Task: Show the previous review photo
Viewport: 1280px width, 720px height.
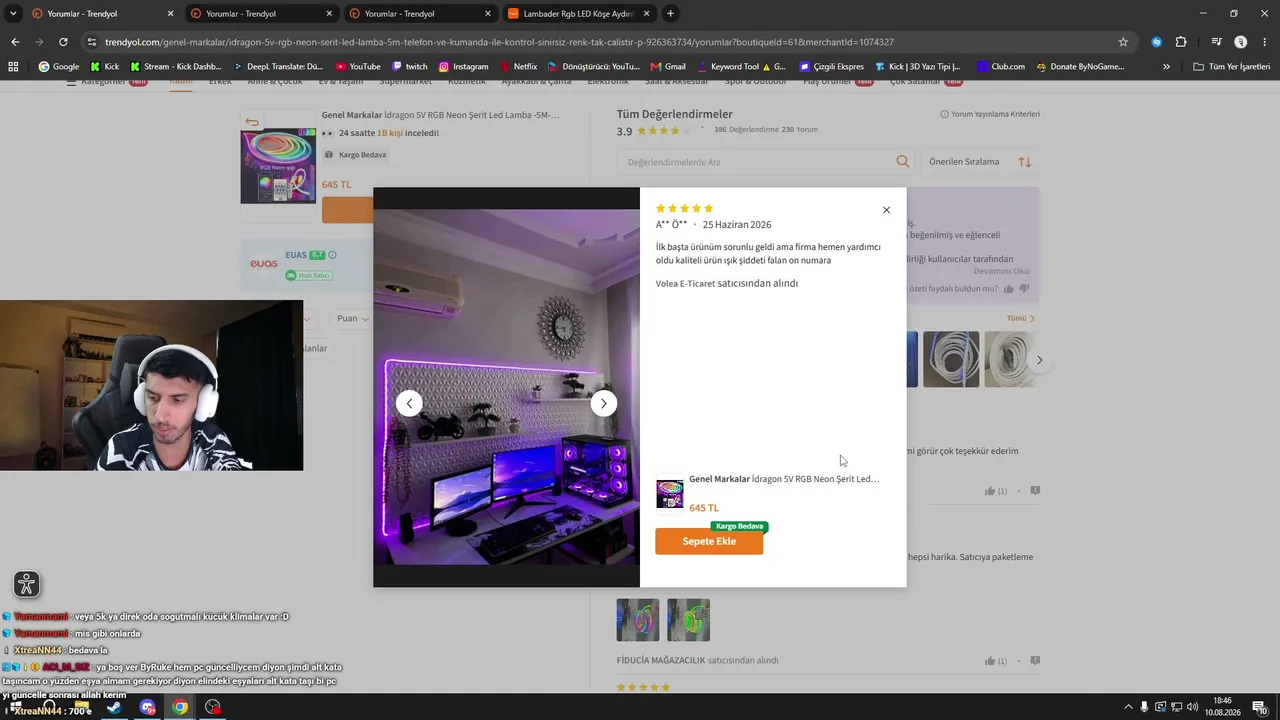Action: coord(409,403)
